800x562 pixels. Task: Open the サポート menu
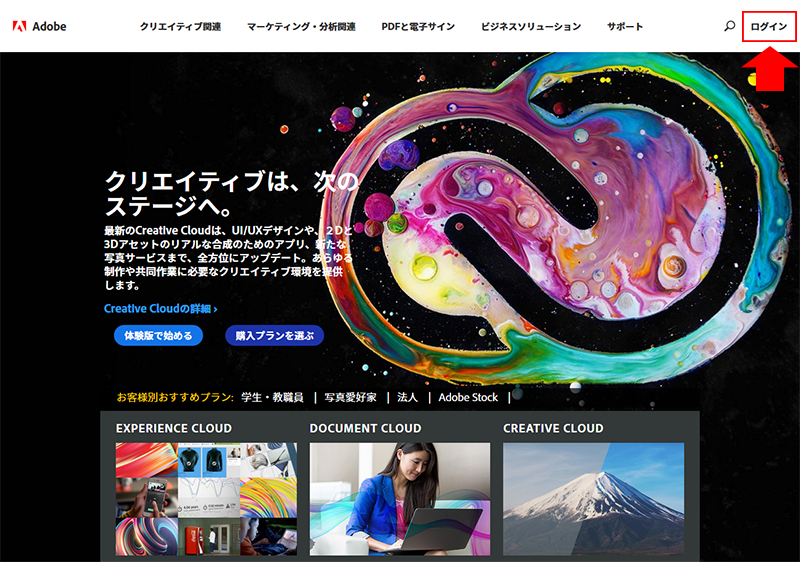624,27
